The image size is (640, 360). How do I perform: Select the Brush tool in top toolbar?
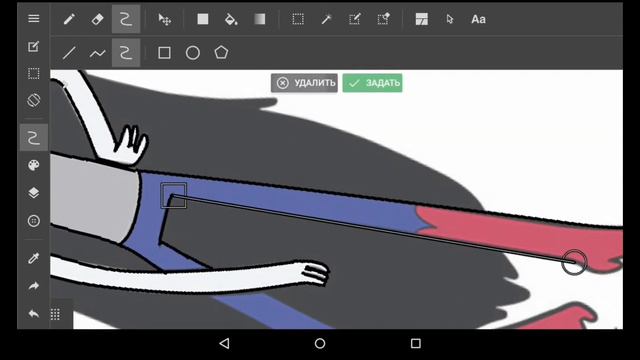click(x=69, y=19)
